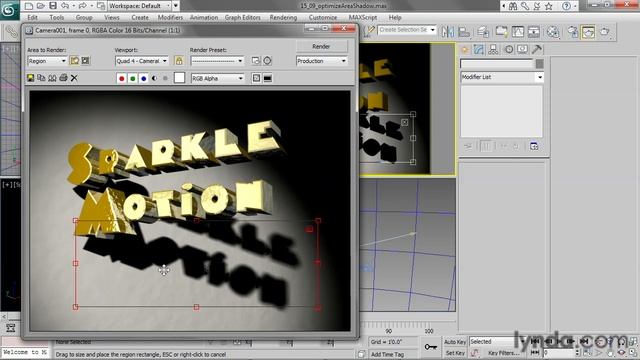This screenshot has height=360, width=640.
Task: Click the object color swatch beside name field
Action: (540, 64)
